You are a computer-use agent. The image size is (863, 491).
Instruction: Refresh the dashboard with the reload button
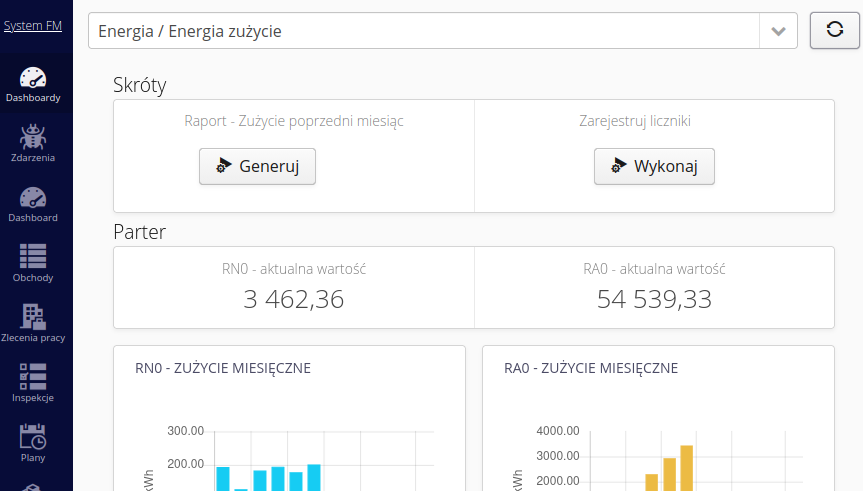click(834, 30)
